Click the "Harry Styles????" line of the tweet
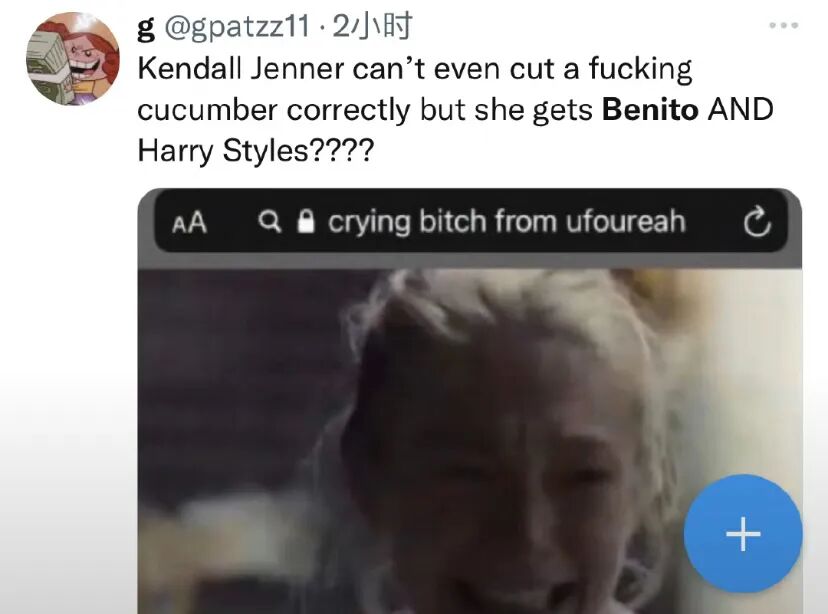 coord(256,150)
